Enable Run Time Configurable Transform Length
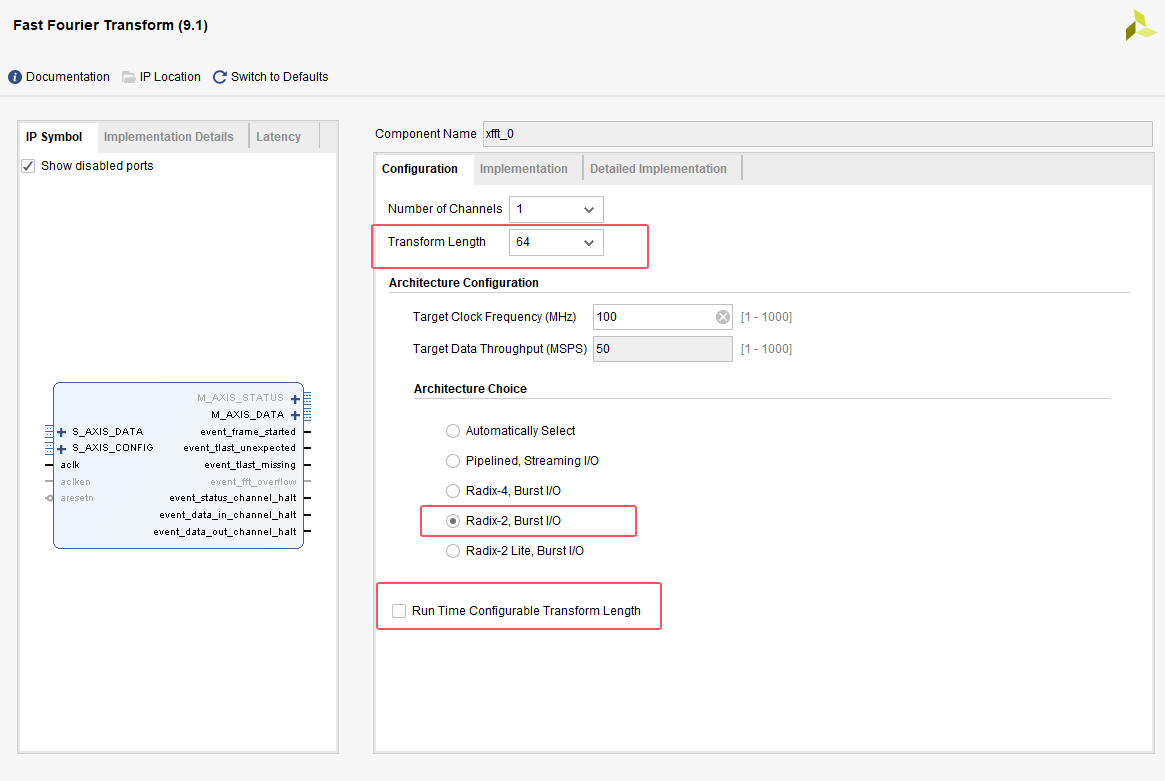This screenshot has height=781, width=1165. click(399, 611)
